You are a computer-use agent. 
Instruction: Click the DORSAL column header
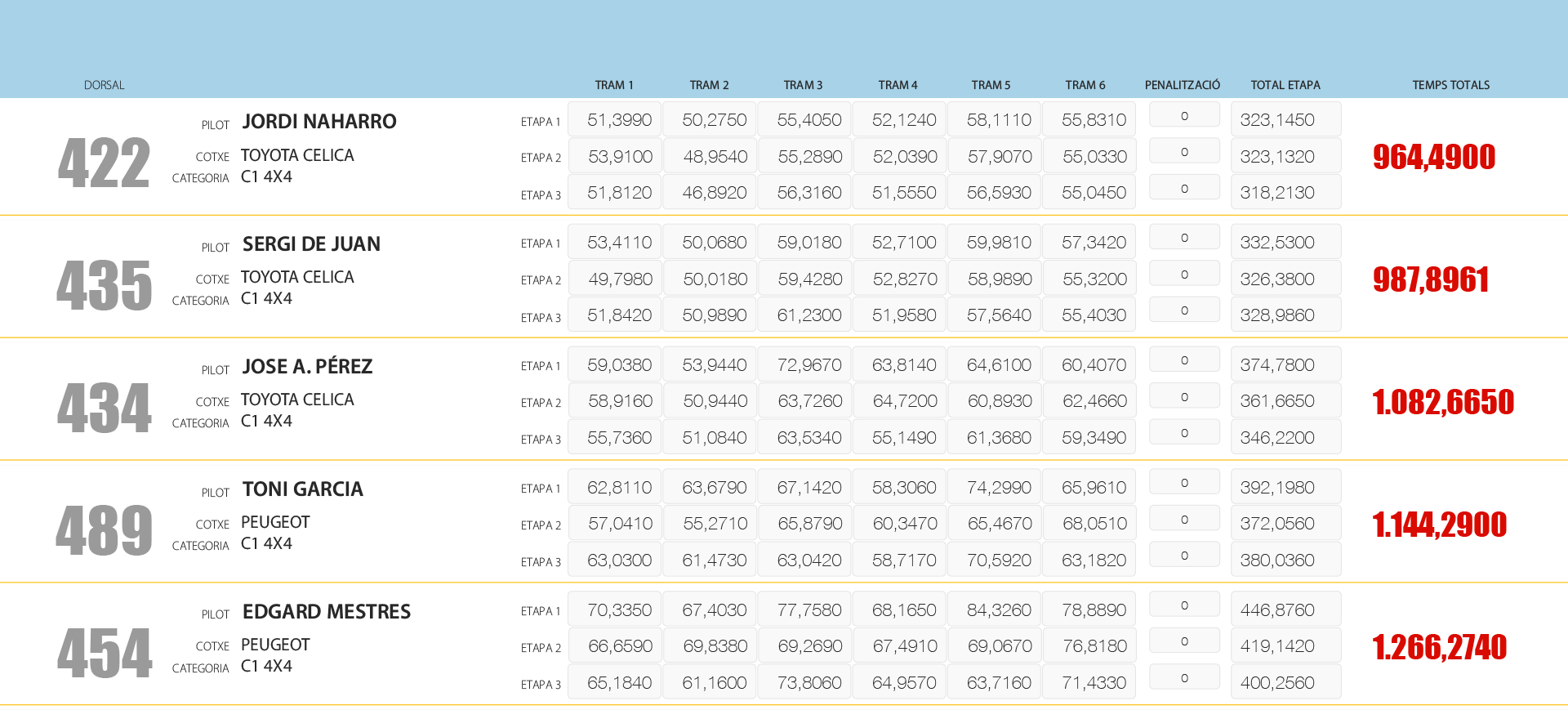pyautogui.click(x=104, y=85)
